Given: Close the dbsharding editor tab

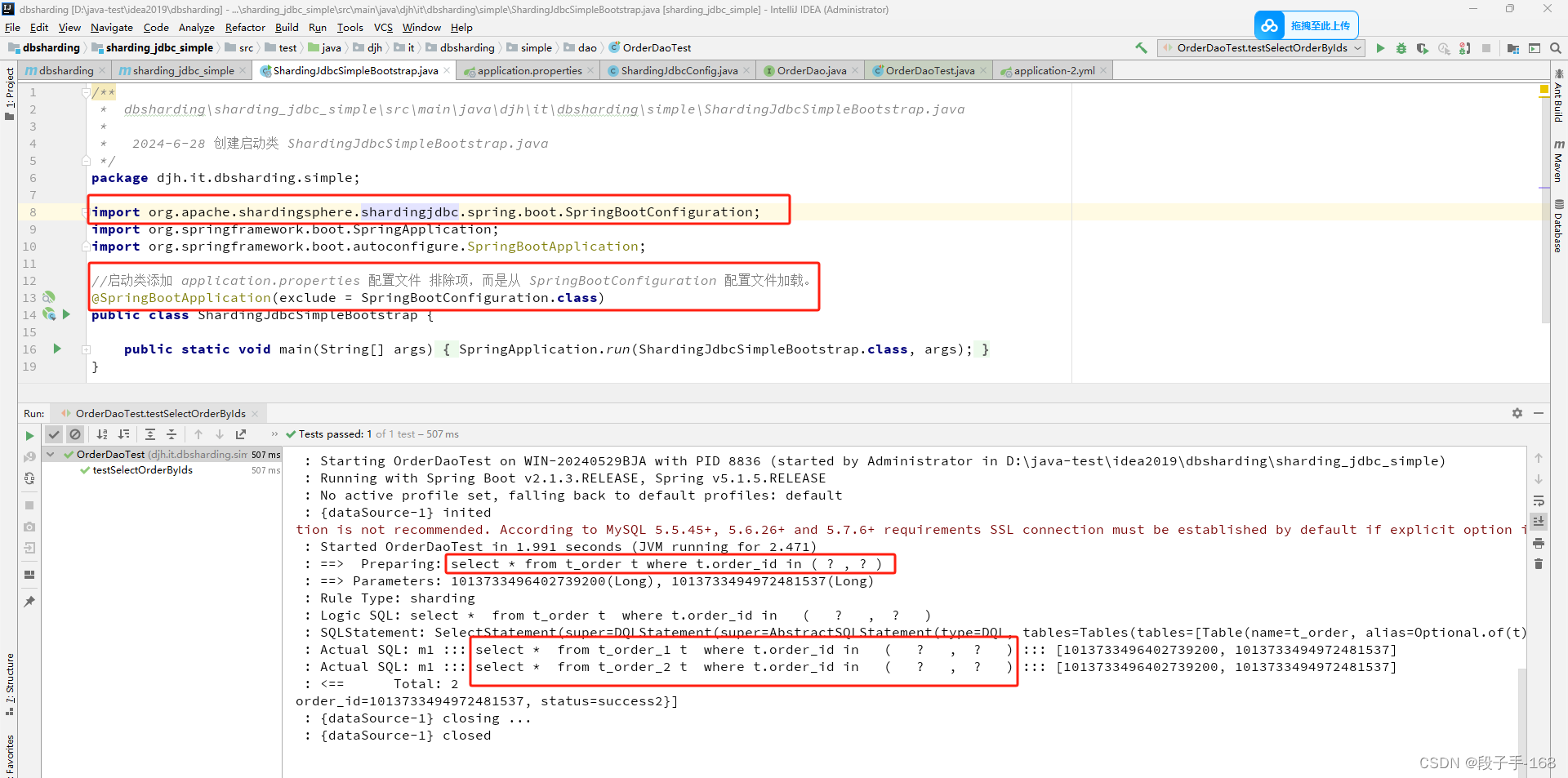Looking at the screenshot, I should pyautogui.click(x=102, y=71).
